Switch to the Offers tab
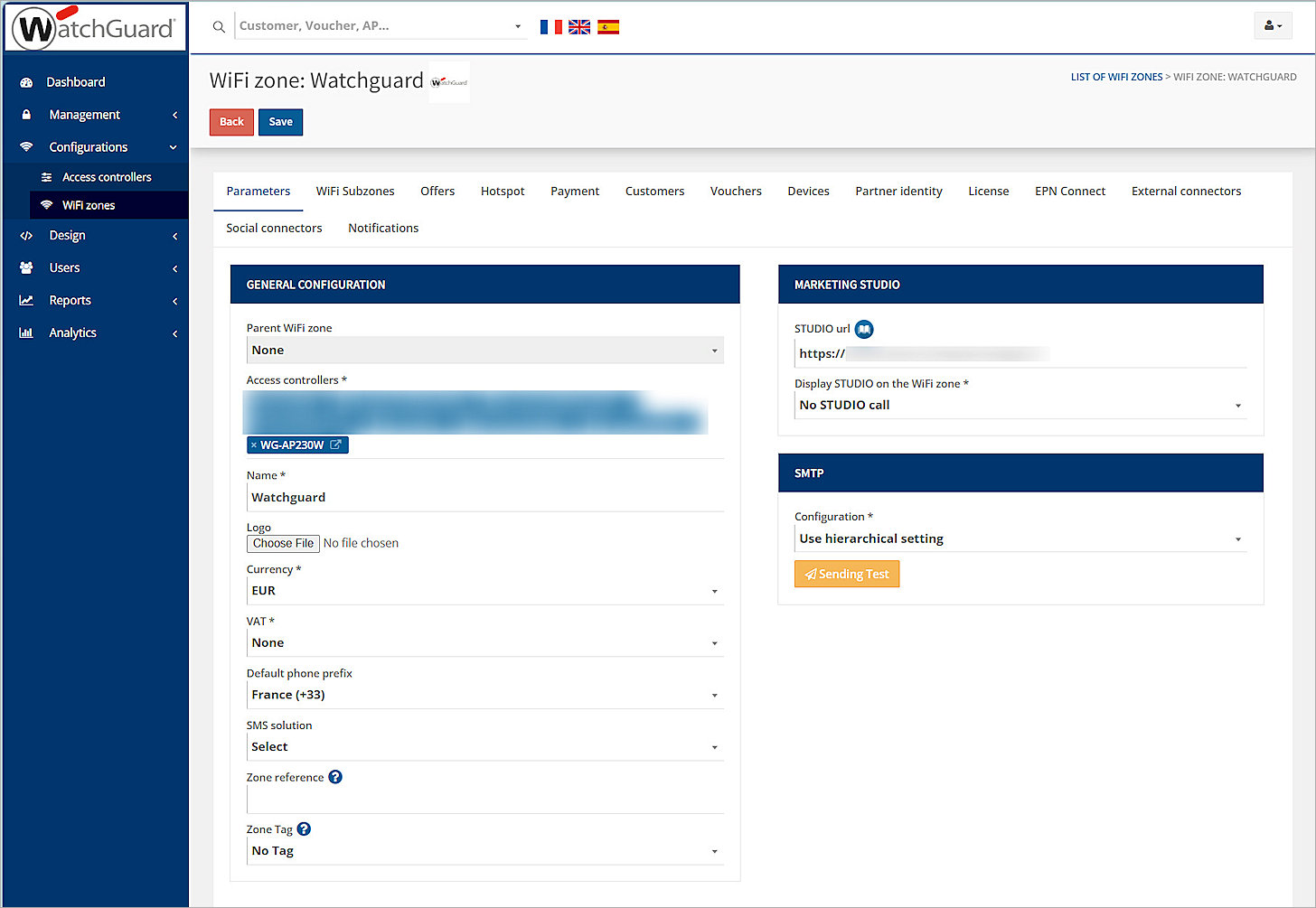 [x=437, y=191]
